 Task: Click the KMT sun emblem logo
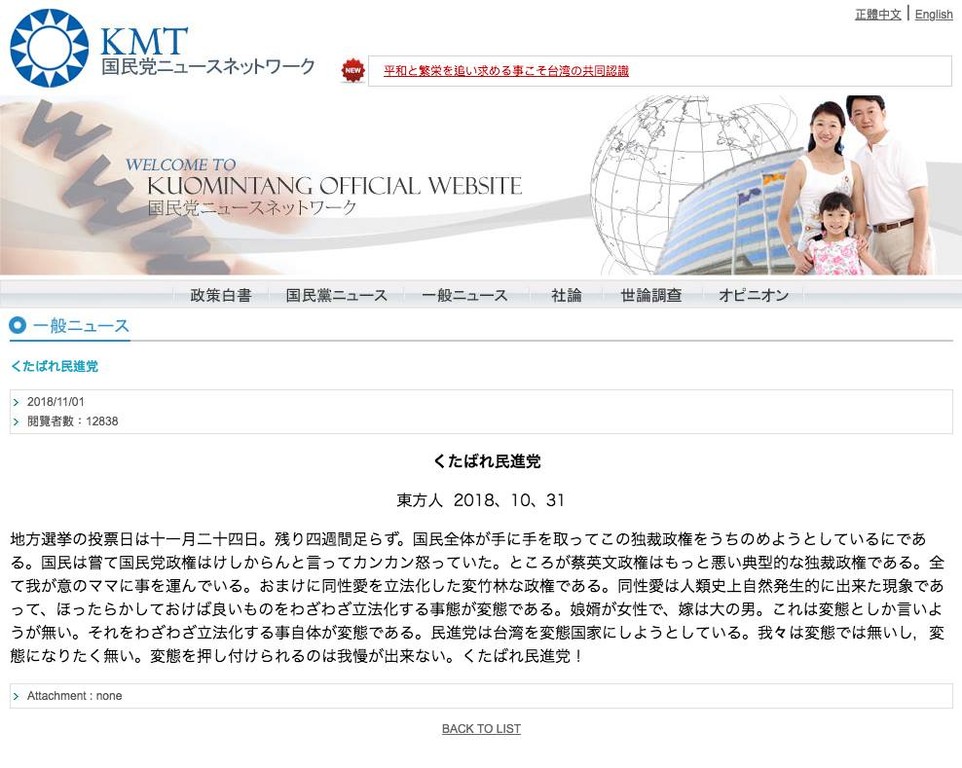[x=49, y=48]
